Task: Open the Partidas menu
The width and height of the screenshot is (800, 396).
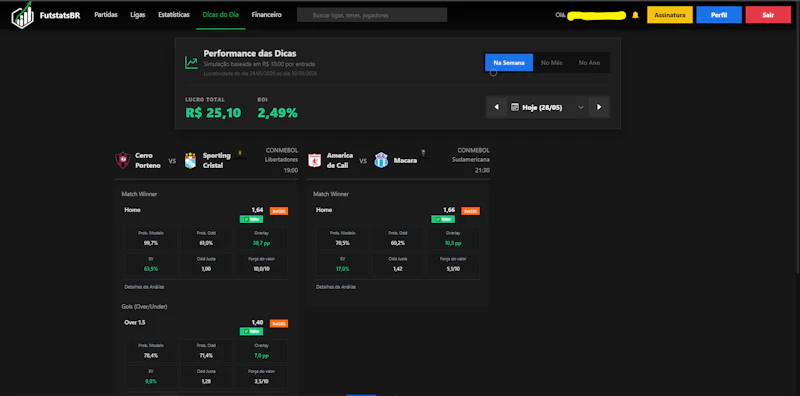Action: click(x=106, y=15)
